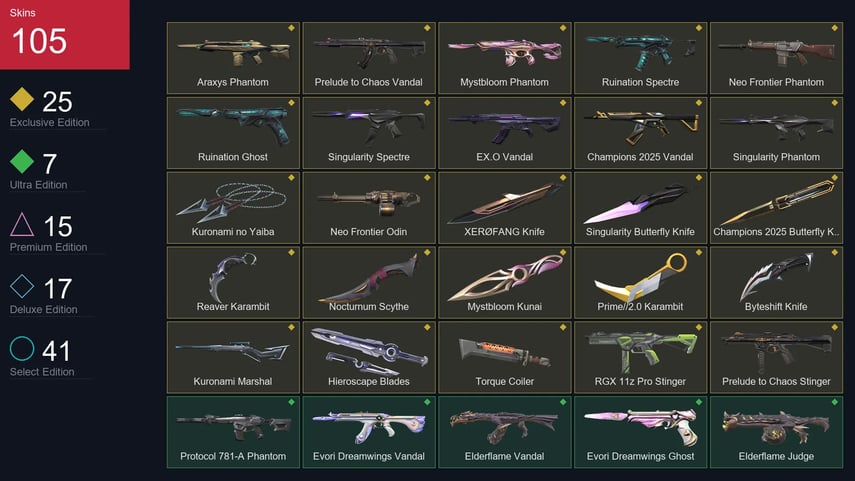Select the Champions 2025 Vandal skin
855x481 pixels.
640,133
